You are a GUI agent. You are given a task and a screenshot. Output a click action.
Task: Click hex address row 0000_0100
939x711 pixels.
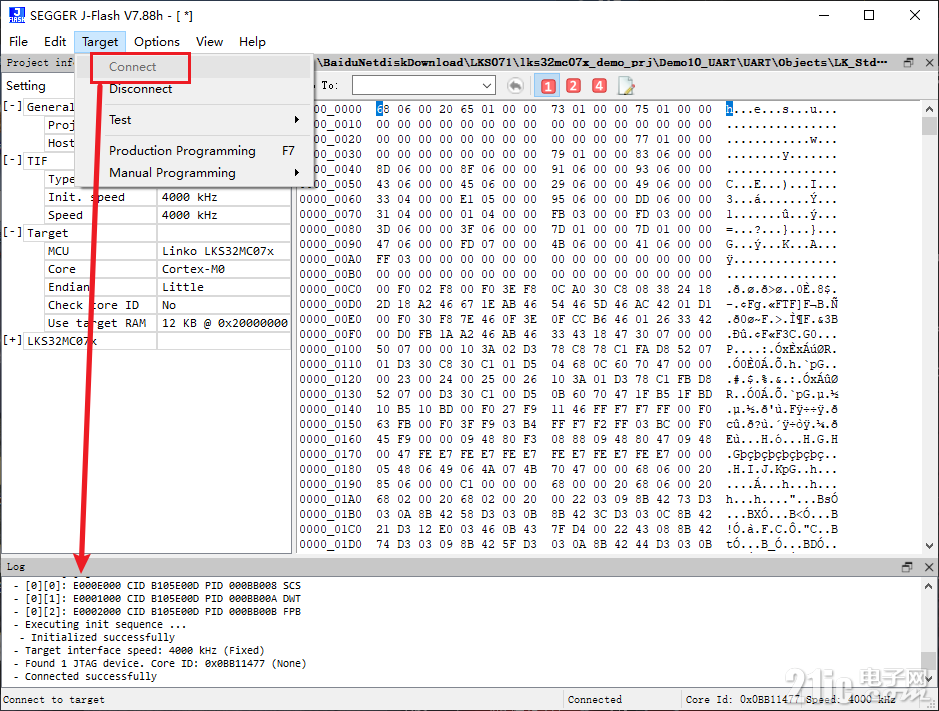click(331, 349)
